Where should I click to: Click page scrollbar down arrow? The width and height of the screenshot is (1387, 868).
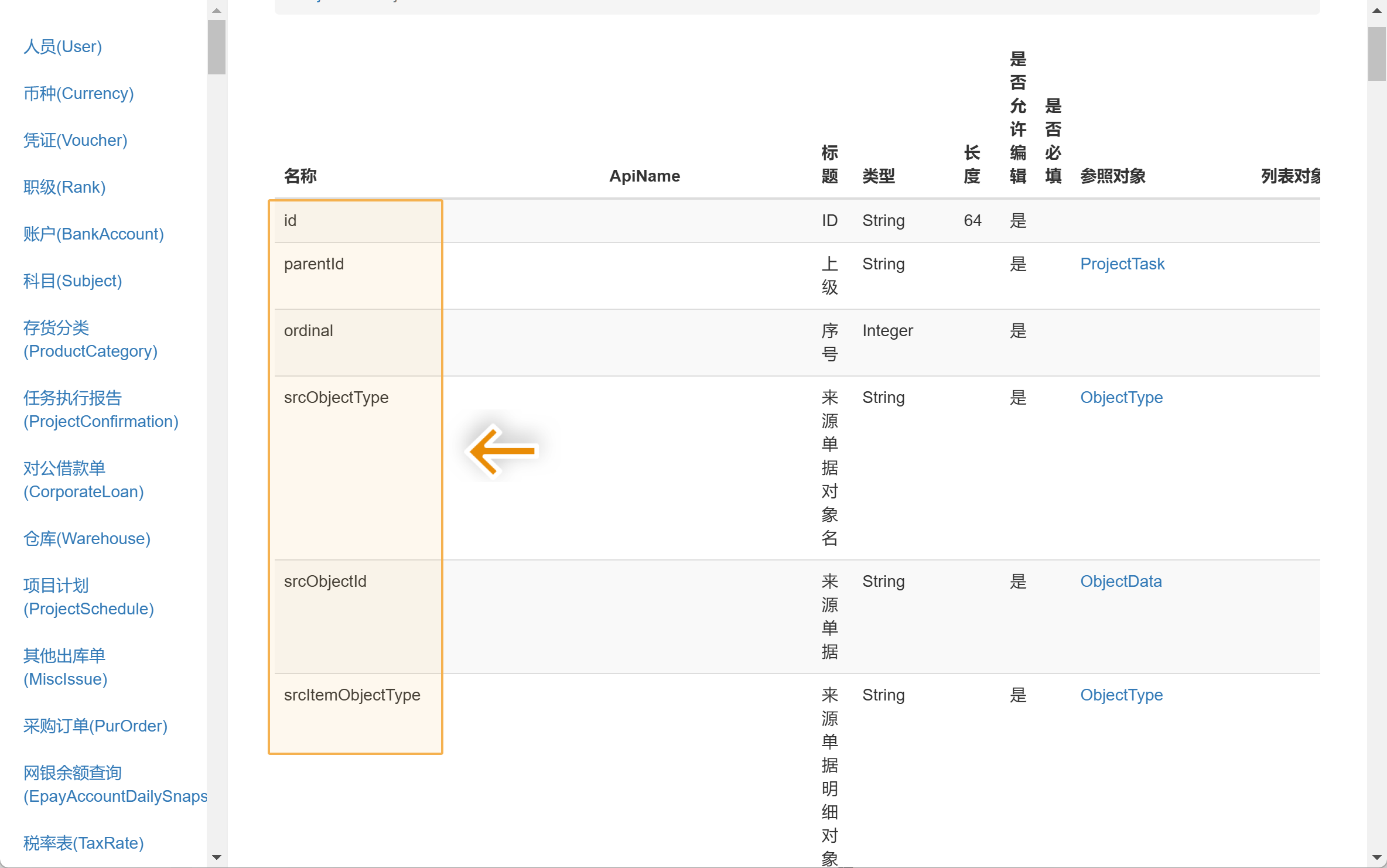[x=1377, y=857]
